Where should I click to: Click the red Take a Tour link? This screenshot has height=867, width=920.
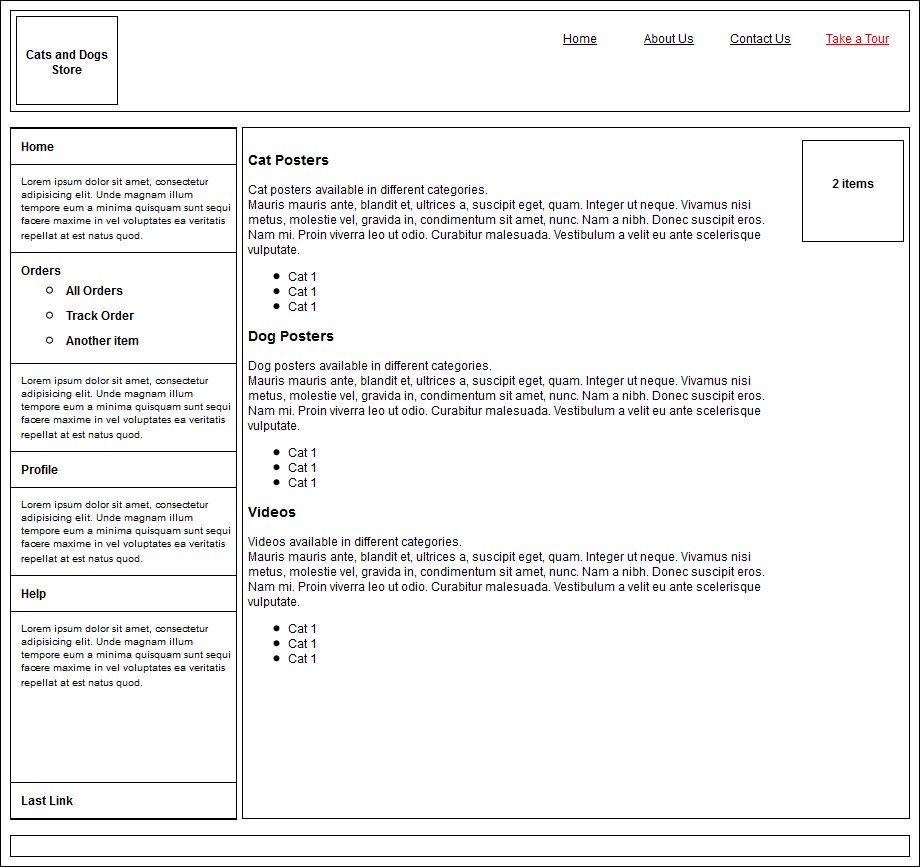[857, 39]
